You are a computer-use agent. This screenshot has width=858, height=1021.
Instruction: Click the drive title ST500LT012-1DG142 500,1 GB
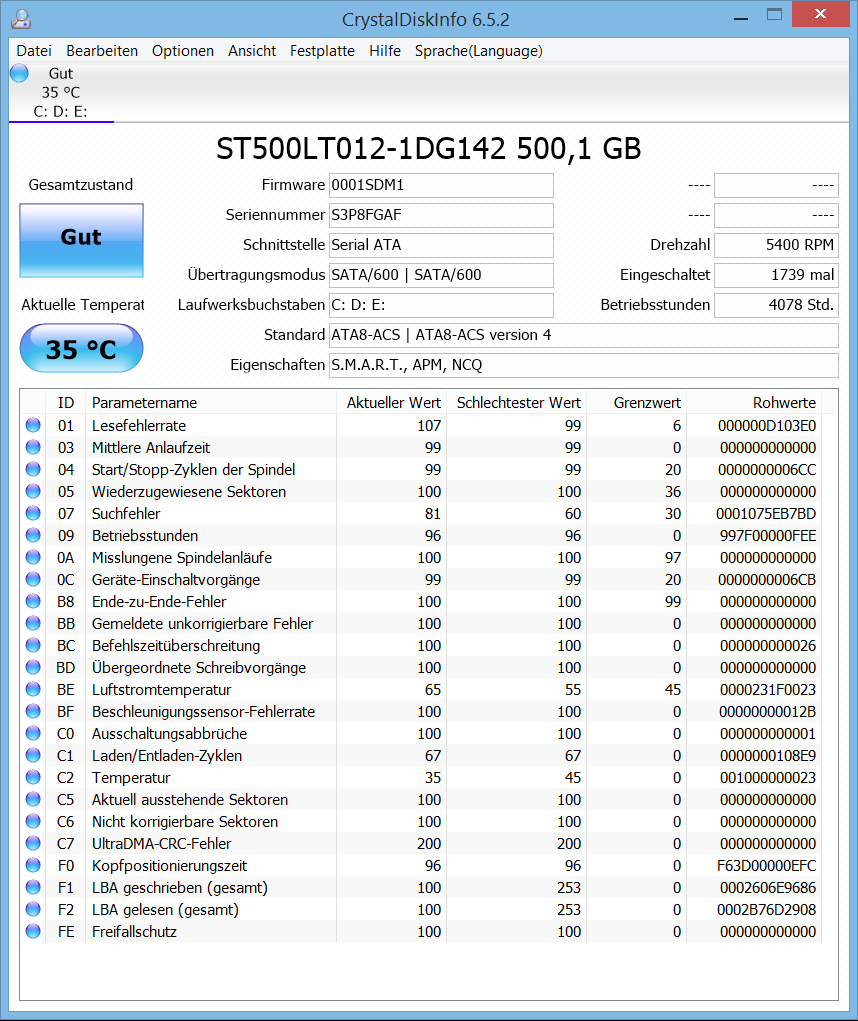click(428, 148)
